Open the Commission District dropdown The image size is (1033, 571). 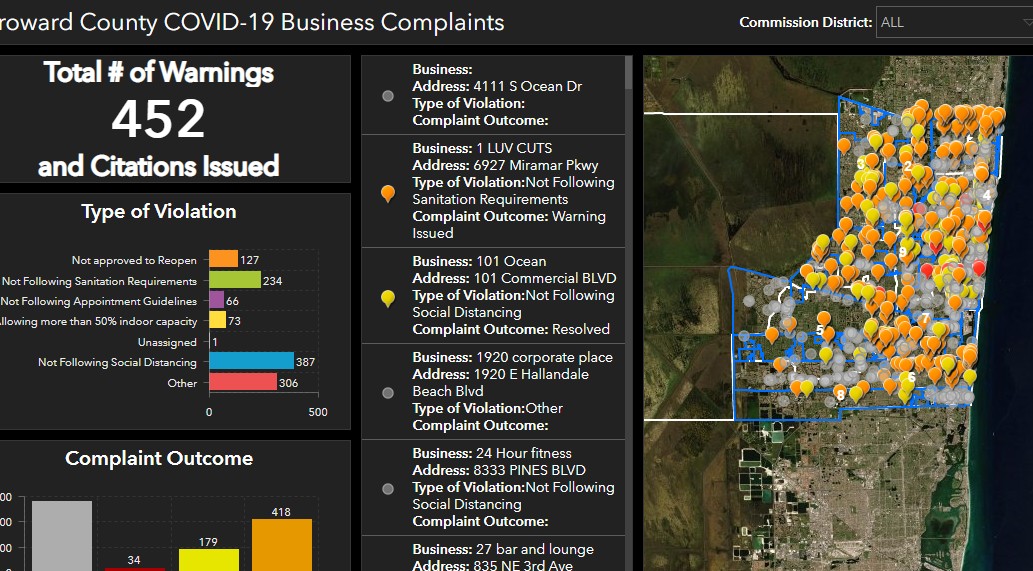click(x=955, y=22)
